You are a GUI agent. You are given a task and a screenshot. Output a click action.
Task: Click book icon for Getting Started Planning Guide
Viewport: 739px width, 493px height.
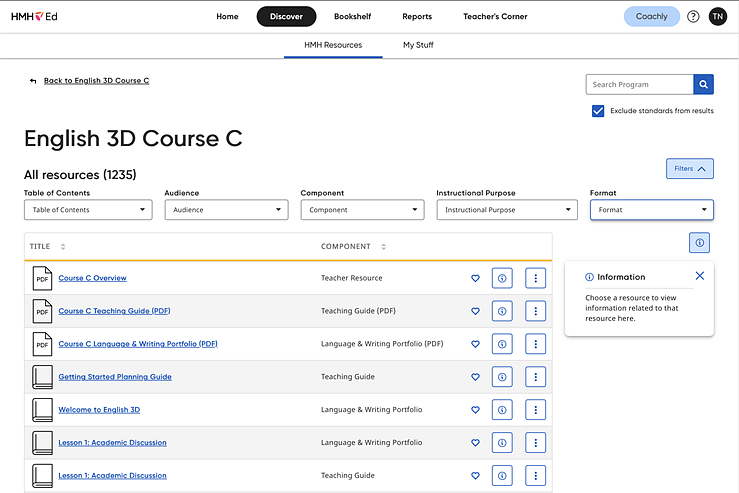[42, 377]
